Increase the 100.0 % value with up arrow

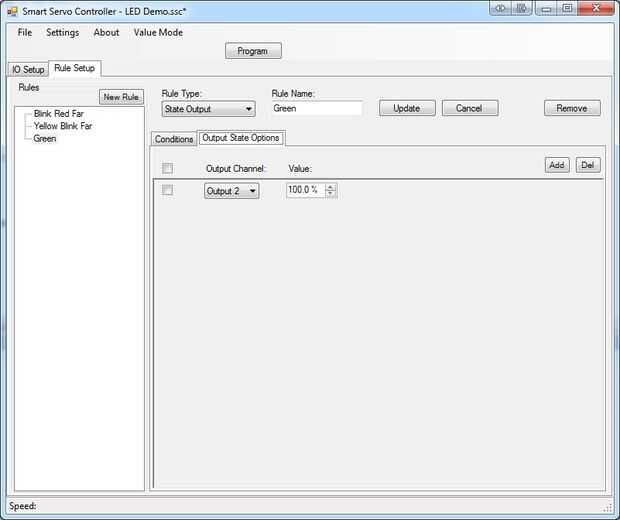click(x=331, y=187)
